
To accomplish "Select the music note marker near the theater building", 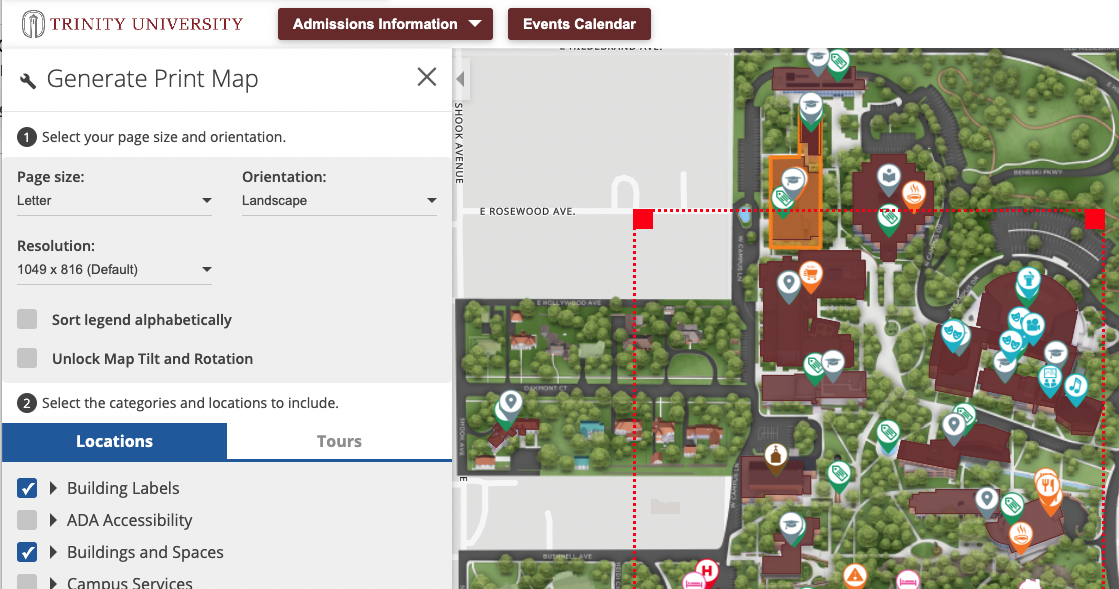I will 1076,385.
